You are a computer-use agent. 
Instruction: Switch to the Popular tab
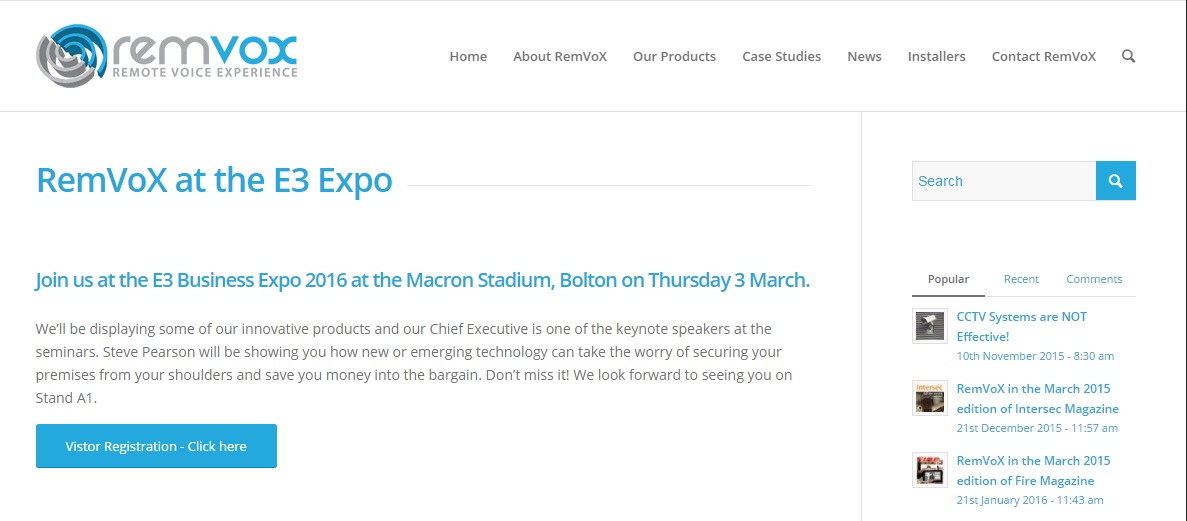click(x=948, y=279)
